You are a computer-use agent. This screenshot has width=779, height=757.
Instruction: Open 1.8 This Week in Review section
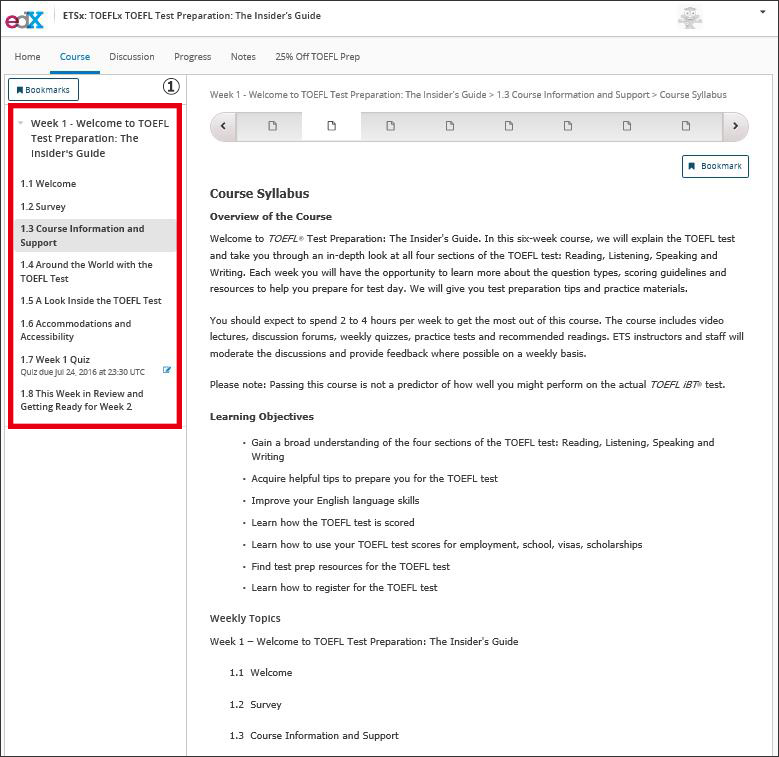point(81,400)
